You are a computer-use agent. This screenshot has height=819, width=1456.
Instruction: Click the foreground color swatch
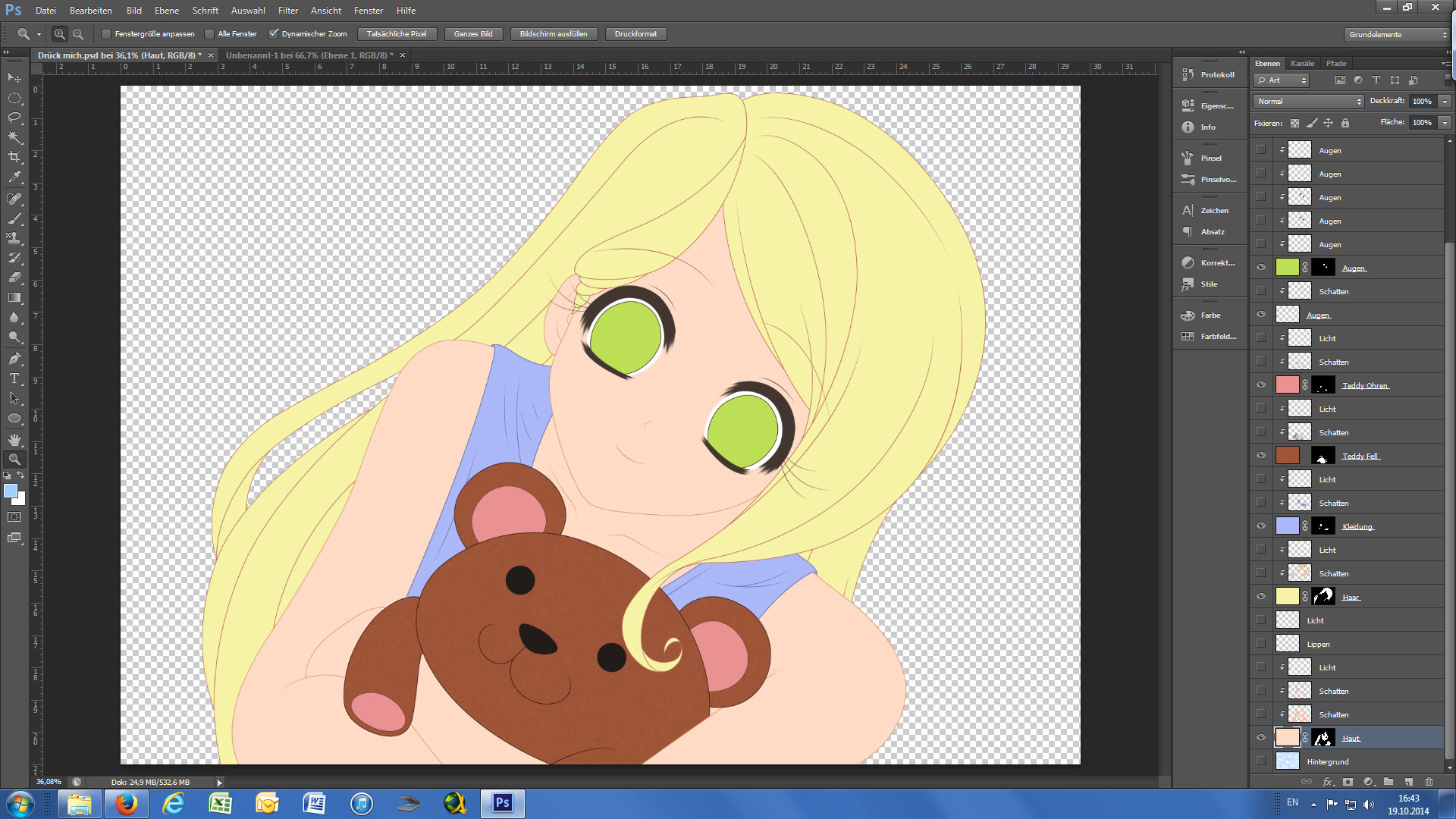pos(11,491)
